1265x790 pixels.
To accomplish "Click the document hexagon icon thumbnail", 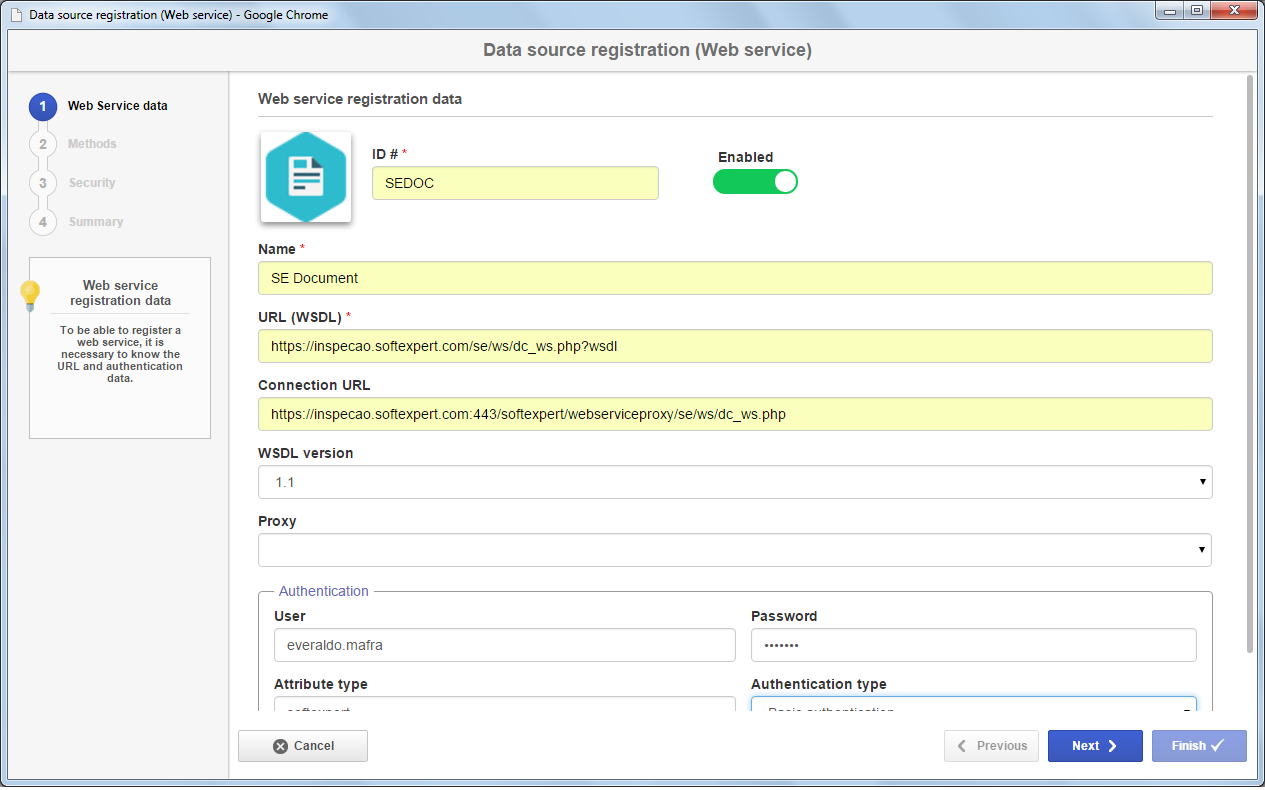I will pos(306,176).
